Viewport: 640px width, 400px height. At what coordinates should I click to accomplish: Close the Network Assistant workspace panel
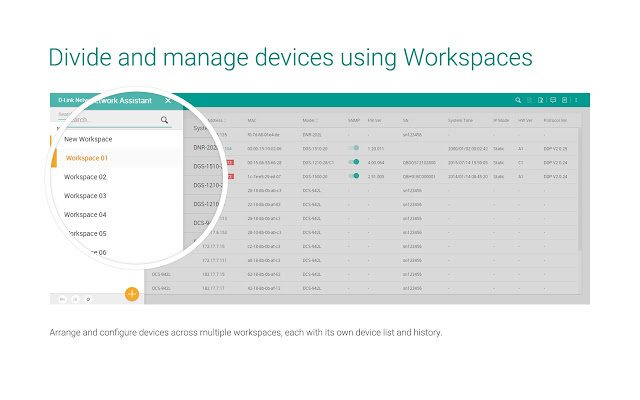[x=168, y=100]
